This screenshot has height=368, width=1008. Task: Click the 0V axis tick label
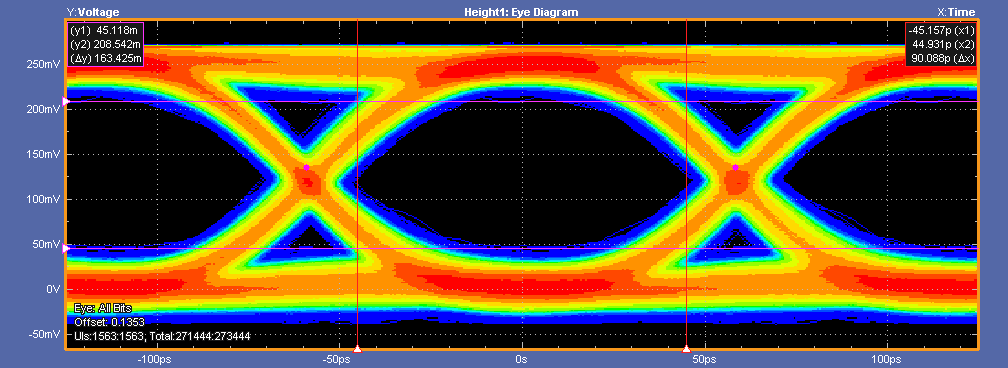click(x=53, y=290)
